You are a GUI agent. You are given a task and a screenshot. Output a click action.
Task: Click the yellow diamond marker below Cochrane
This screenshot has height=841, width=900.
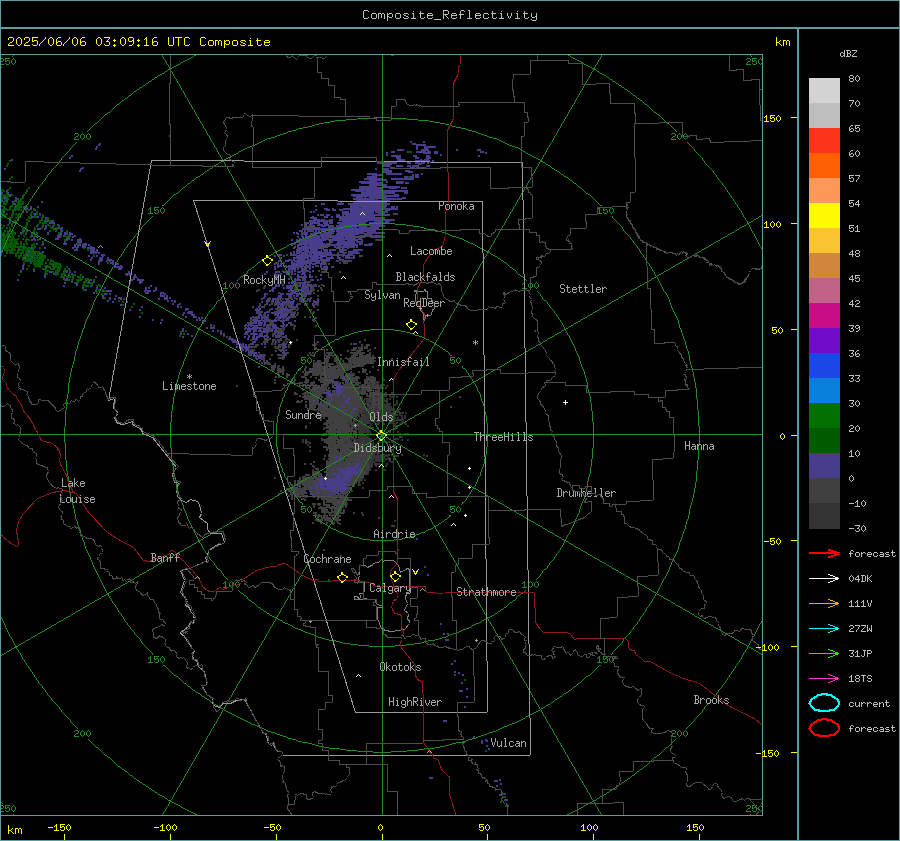[x=343, y=577]
